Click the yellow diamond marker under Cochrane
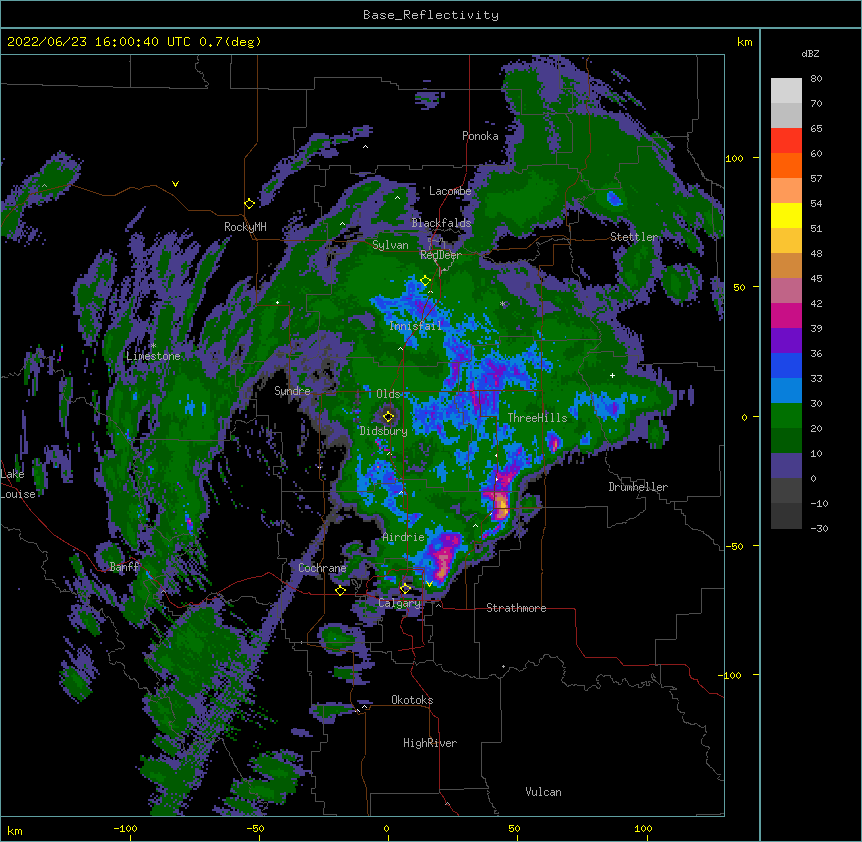862x842 pixels. (x=340, y=591)
